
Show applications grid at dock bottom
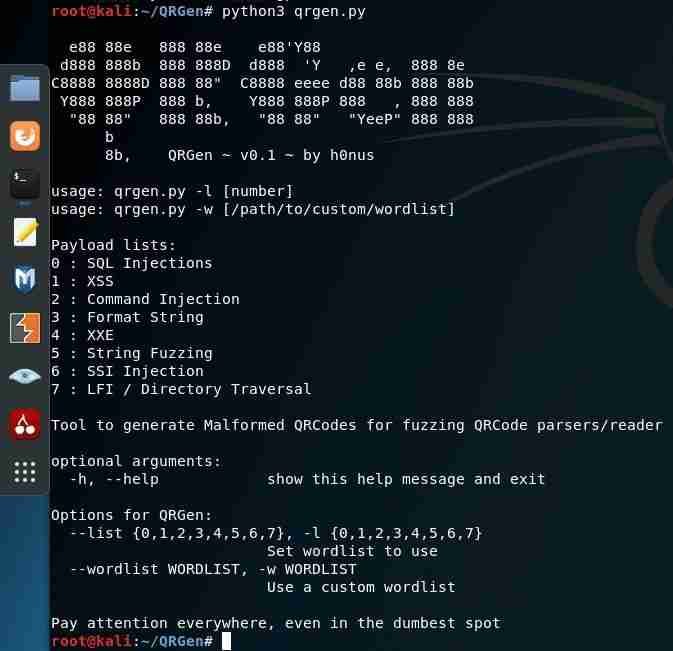tap(25, 472)
